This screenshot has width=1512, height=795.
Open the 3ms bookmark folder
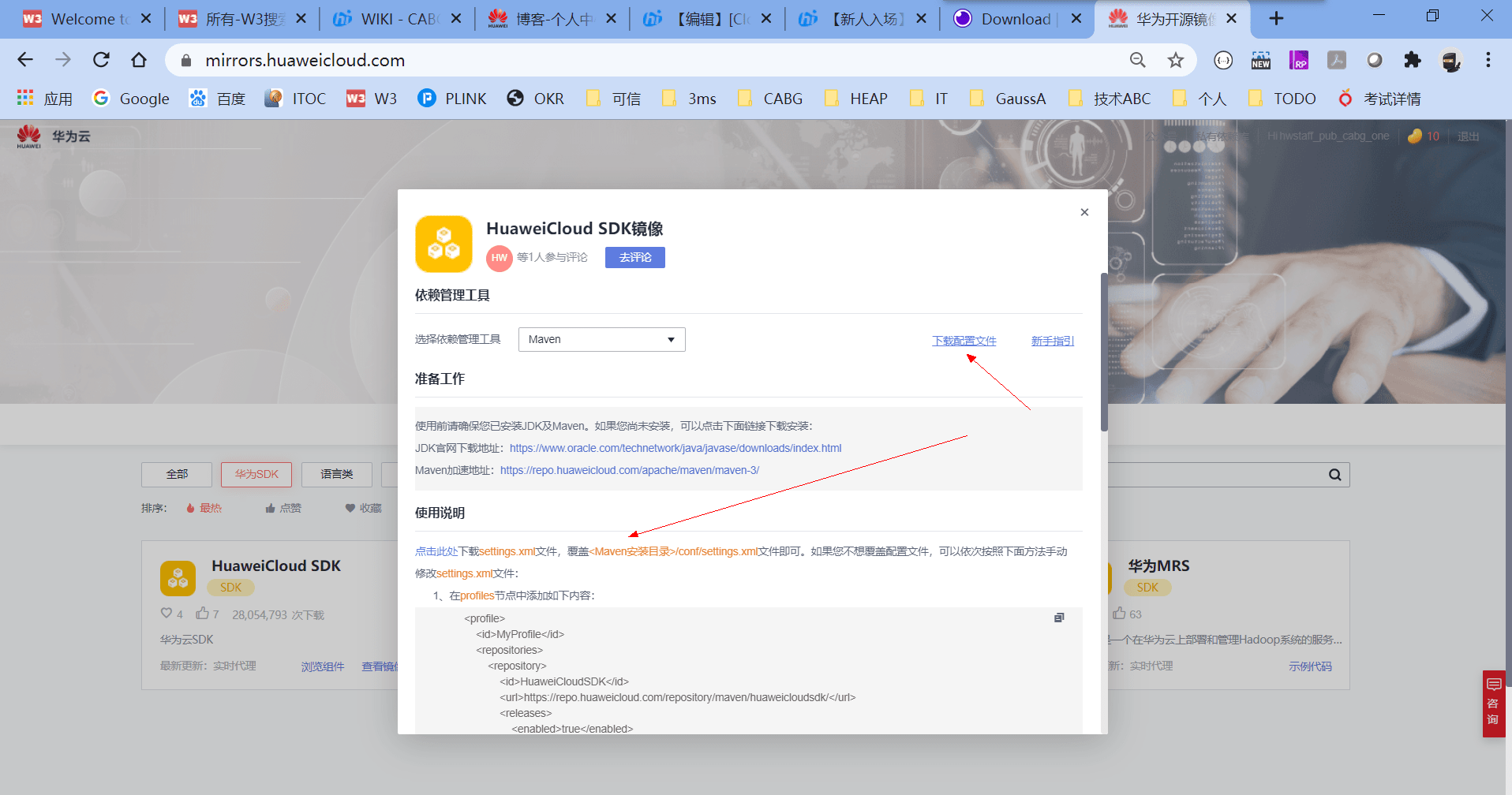tap(689, 99)
